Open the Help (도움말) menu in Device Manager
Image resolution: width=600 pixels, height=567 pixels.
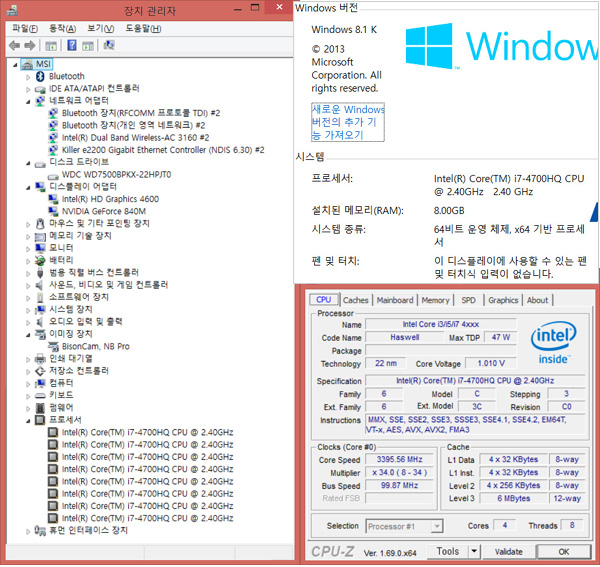point(143,29)
